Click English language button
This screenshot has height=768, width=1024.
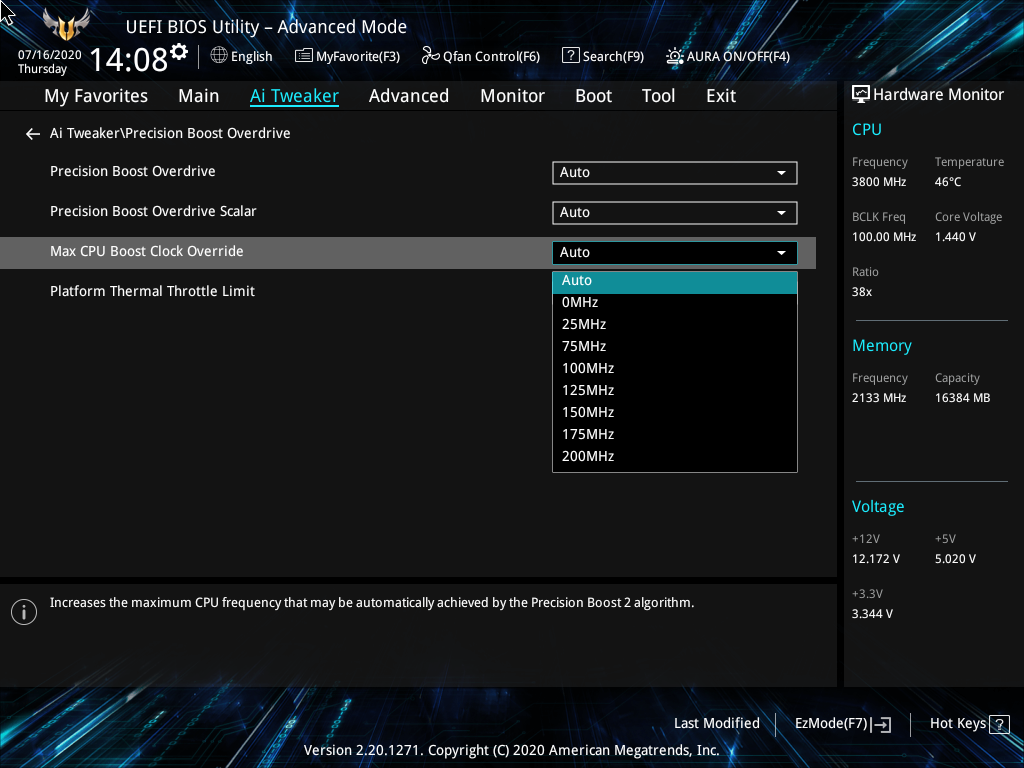click(251, 57)
